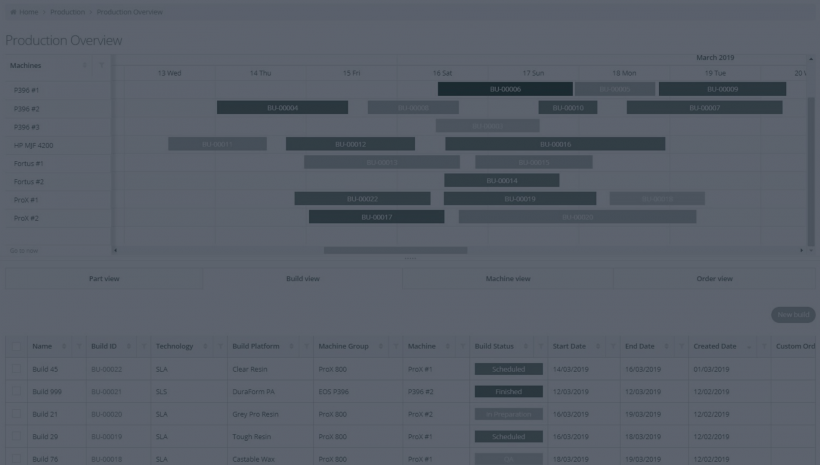The width and height of the screenshot is (820, 465).
Task: Tick the checkbox for the Build 45 row
Action: (x=16, y=369)
